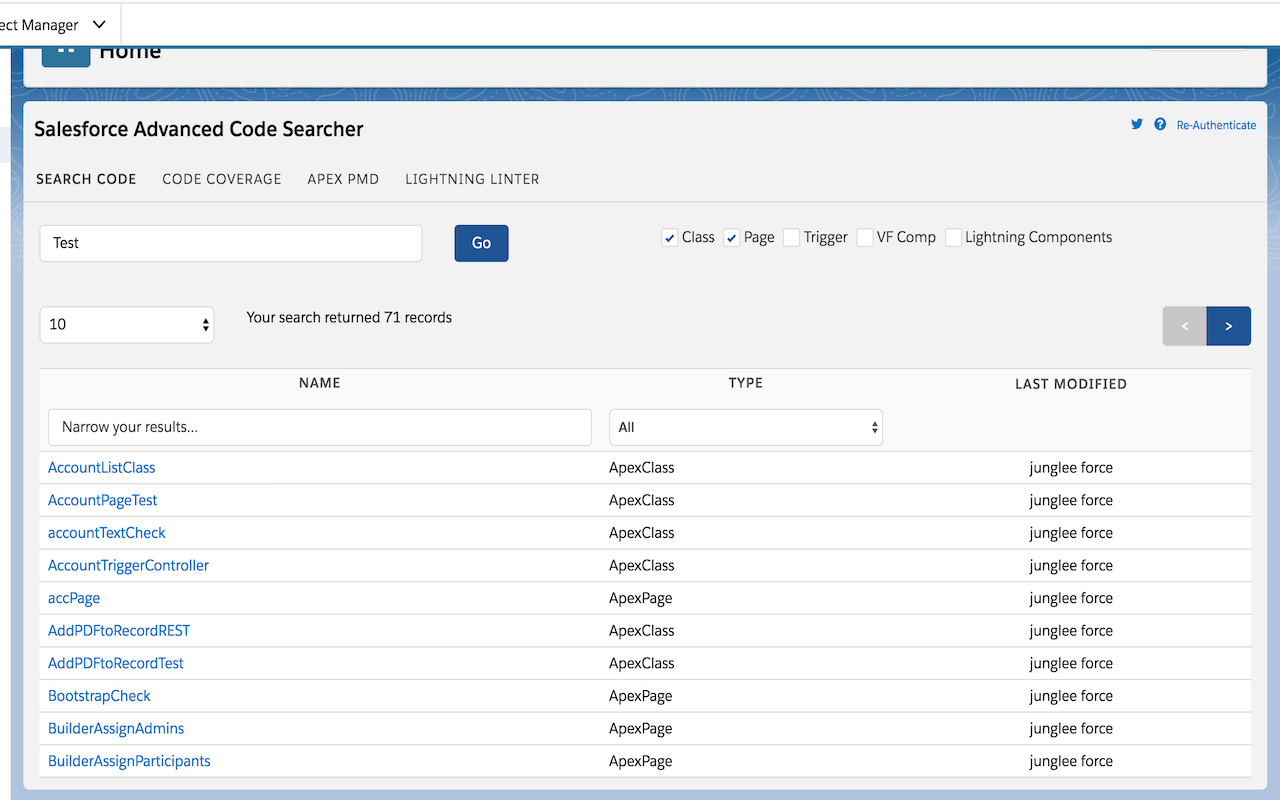This screenshot has height=800, width=1280.
Task: Enable the Lightning Components filter
Action: (952, 237)
